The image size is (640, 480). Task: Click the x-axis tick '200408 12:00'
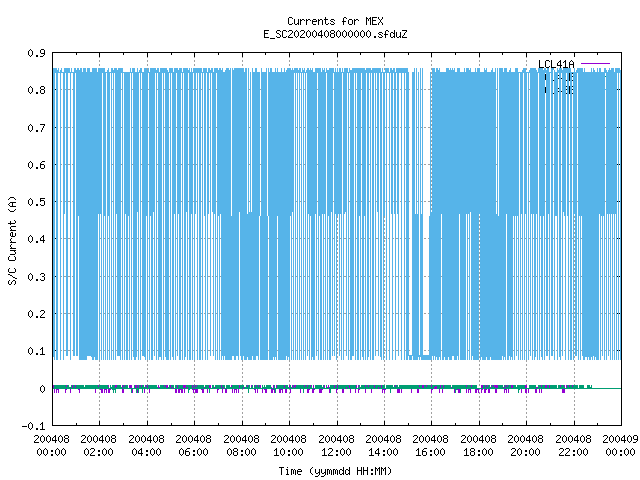(x=336, y=446)
